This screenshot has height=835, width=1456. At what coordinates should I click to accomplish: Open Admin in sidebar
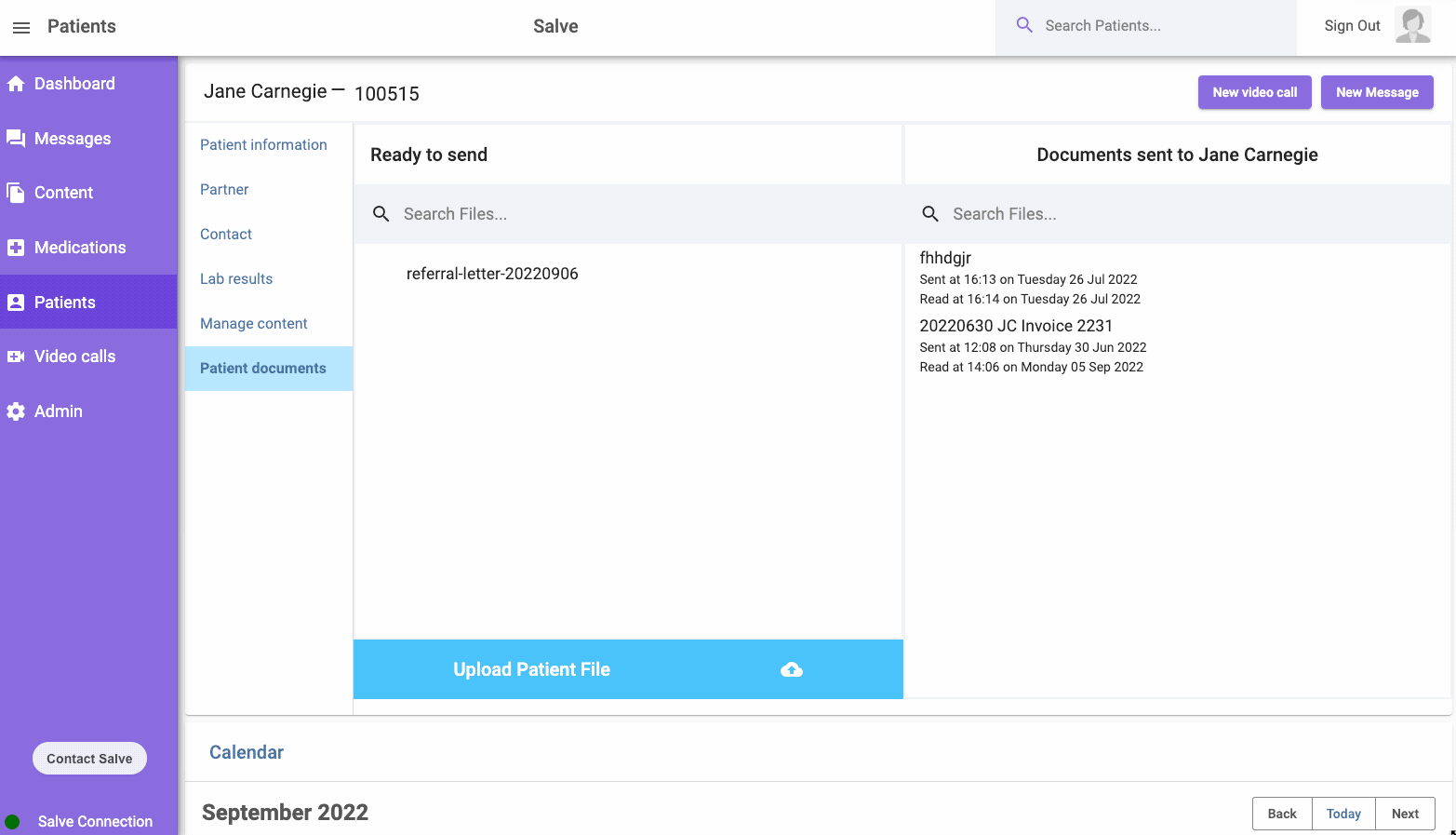(x=88, y=411)
